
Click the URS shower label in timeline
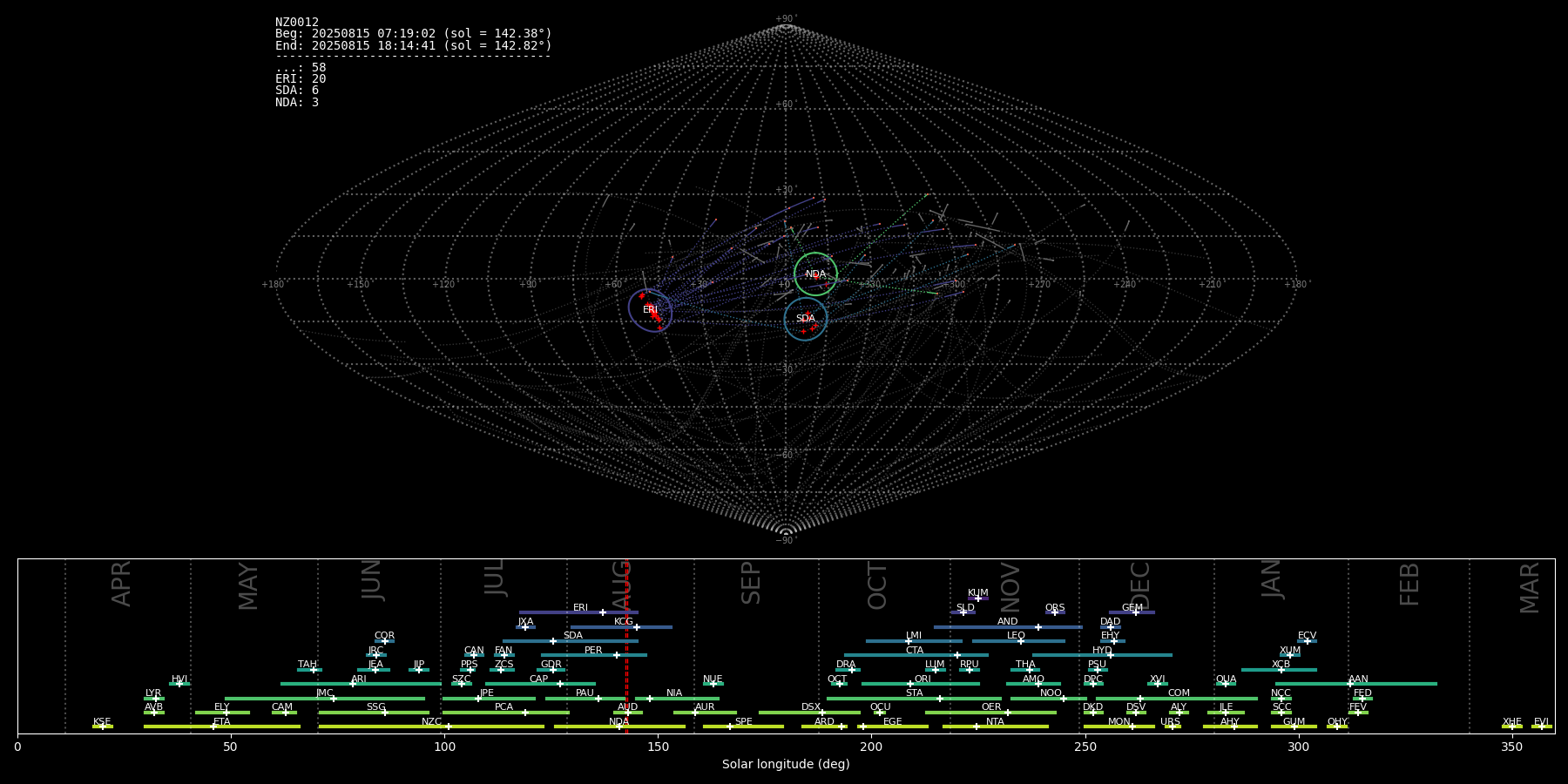[1170, 722]
